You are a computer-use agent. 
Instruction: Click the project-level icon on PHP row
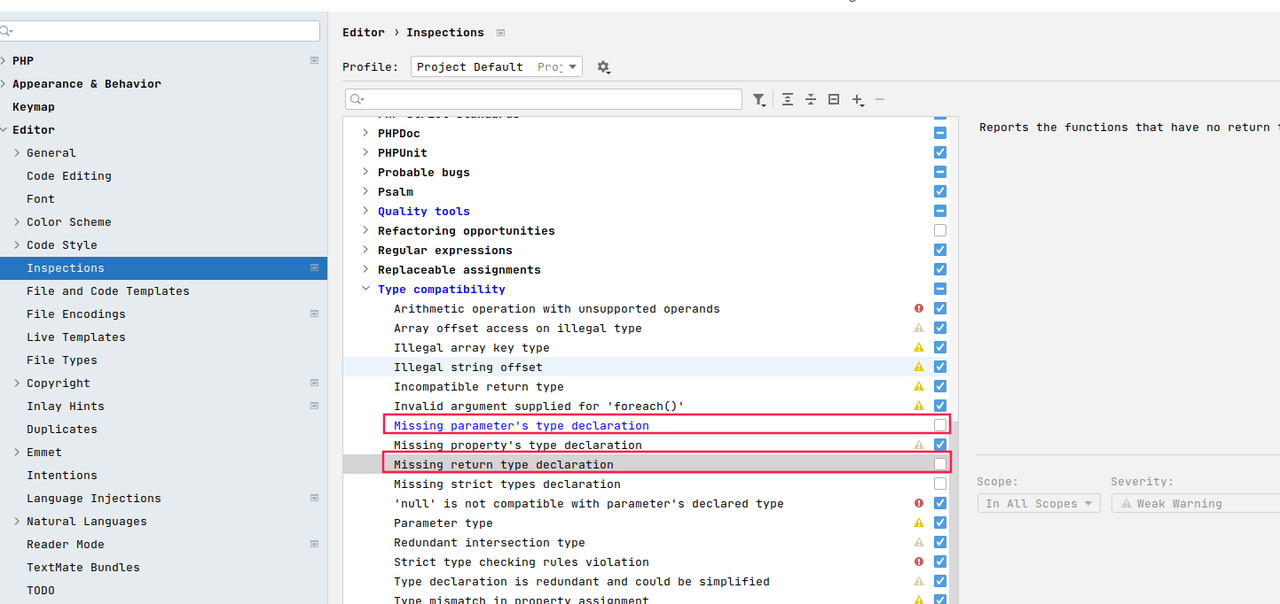tap(314, 61)
